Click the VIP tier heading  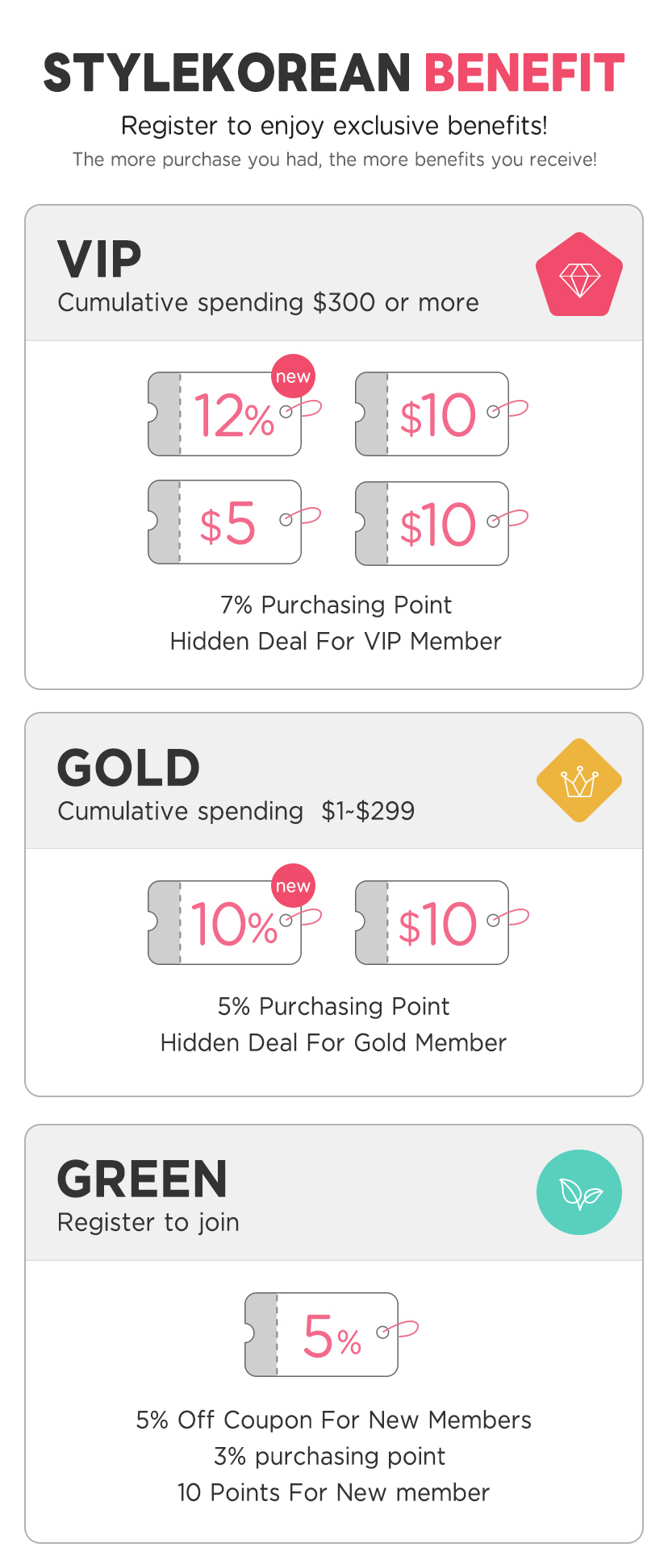click(x=100, y=260)
